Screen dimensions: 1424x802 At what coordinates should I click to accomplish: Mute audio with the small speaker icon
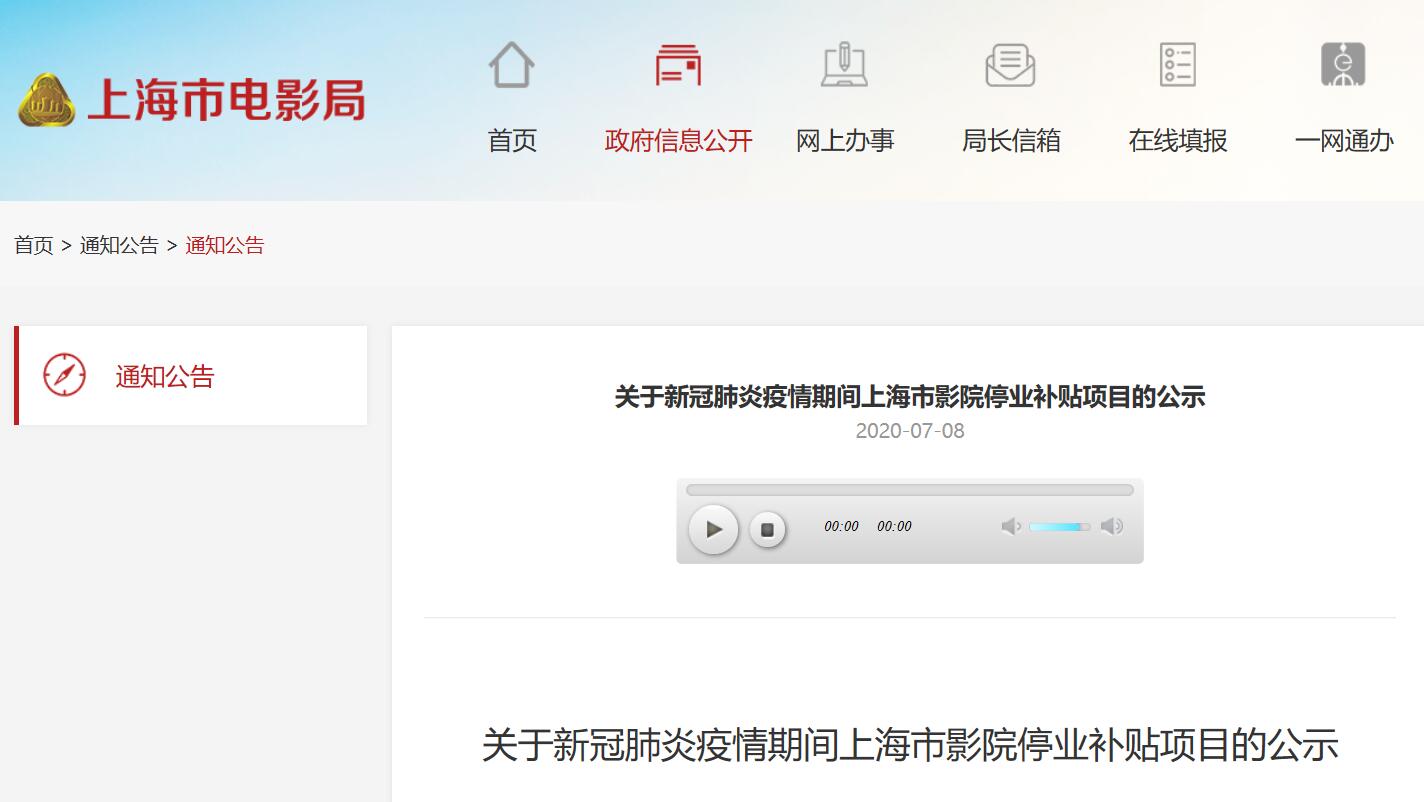click(1011, 526)
